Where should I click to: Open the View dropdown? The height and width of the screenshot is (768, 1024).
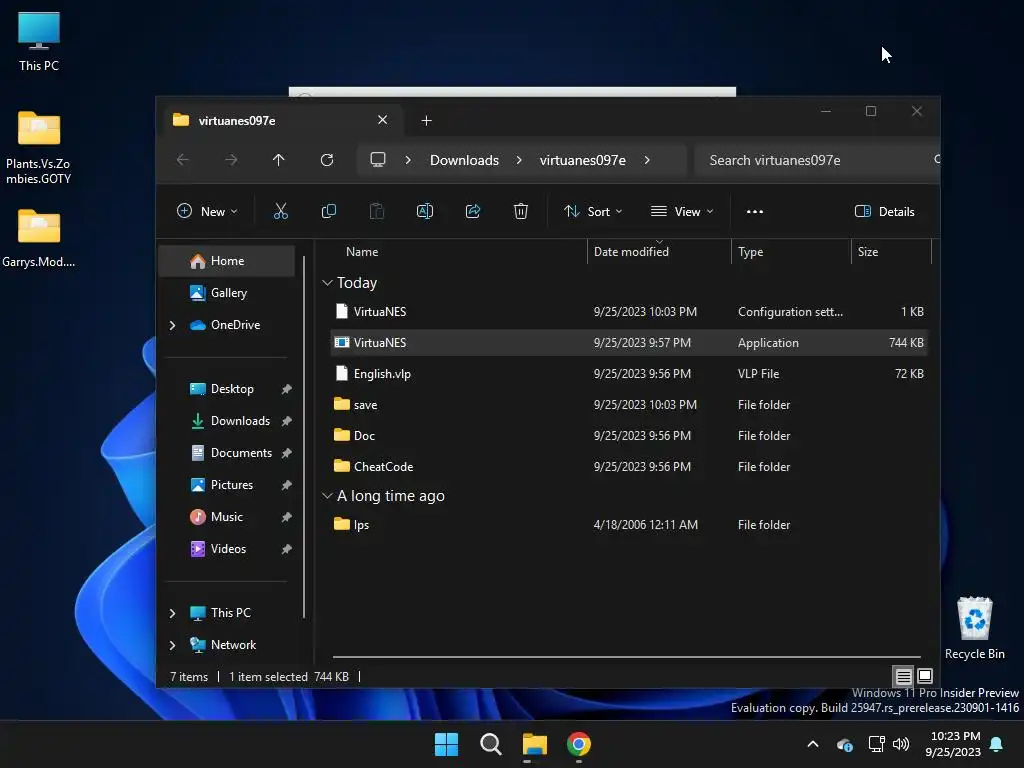pos(682,212)
